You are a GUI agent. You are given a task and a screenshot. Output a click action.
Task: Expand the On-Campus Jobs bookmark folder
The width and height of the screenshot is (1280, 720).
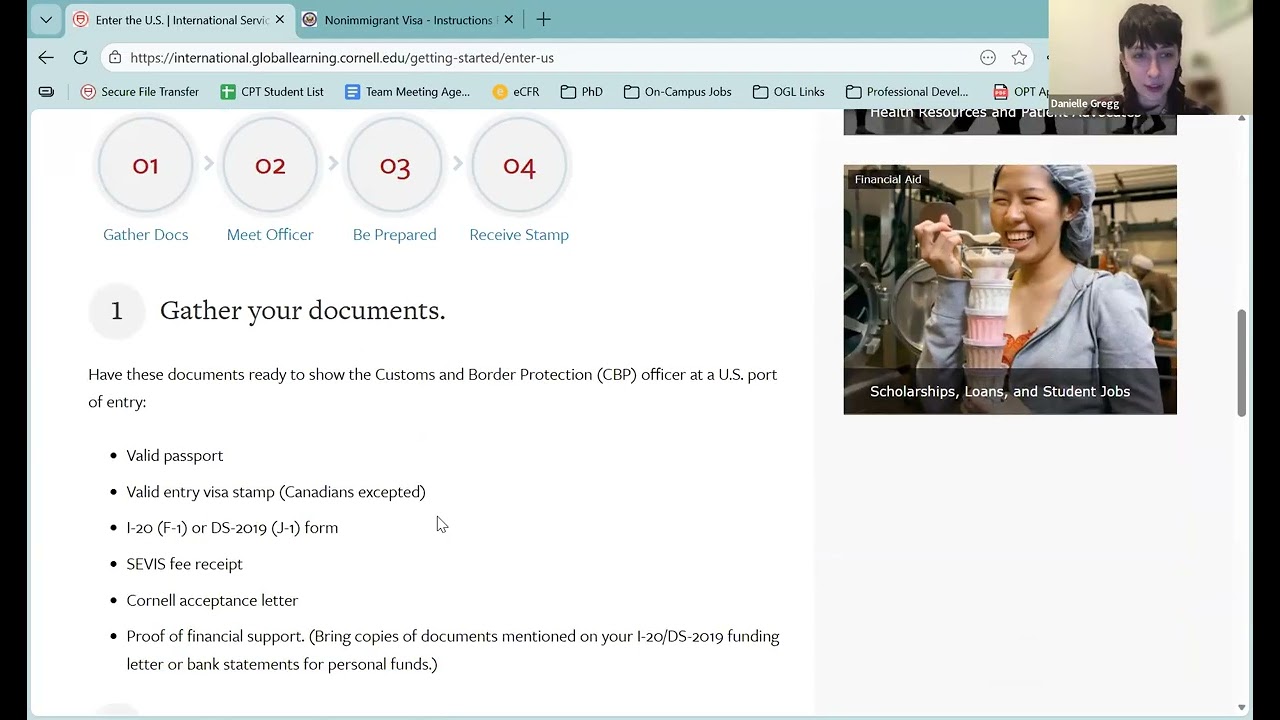click(x=678, y=92)
